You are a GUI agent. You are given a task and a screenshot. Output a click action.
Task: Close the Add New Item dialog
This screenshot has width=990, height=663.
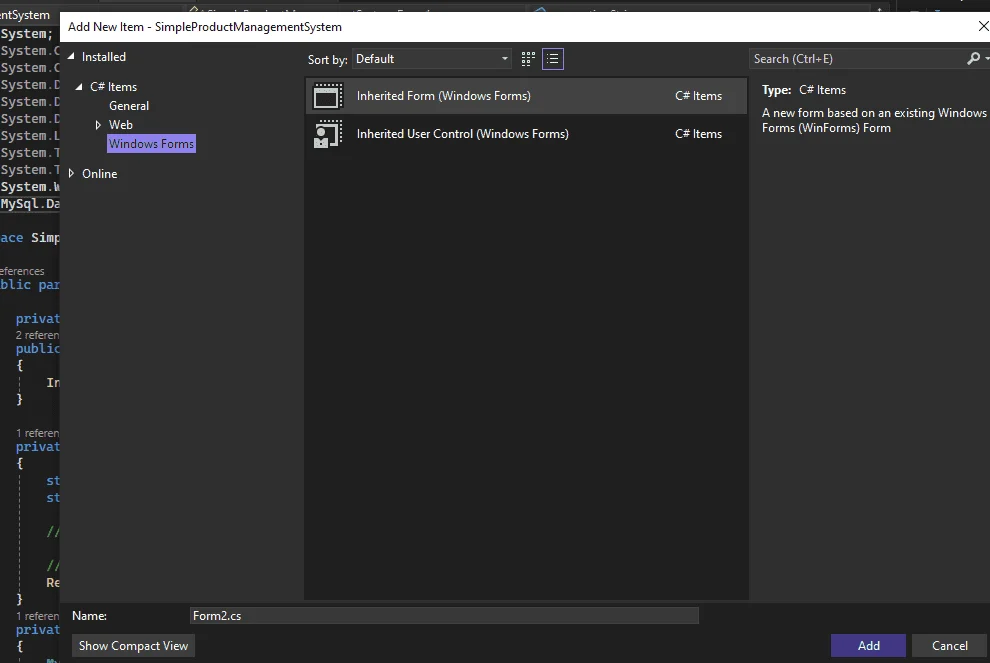click(982, 27)
